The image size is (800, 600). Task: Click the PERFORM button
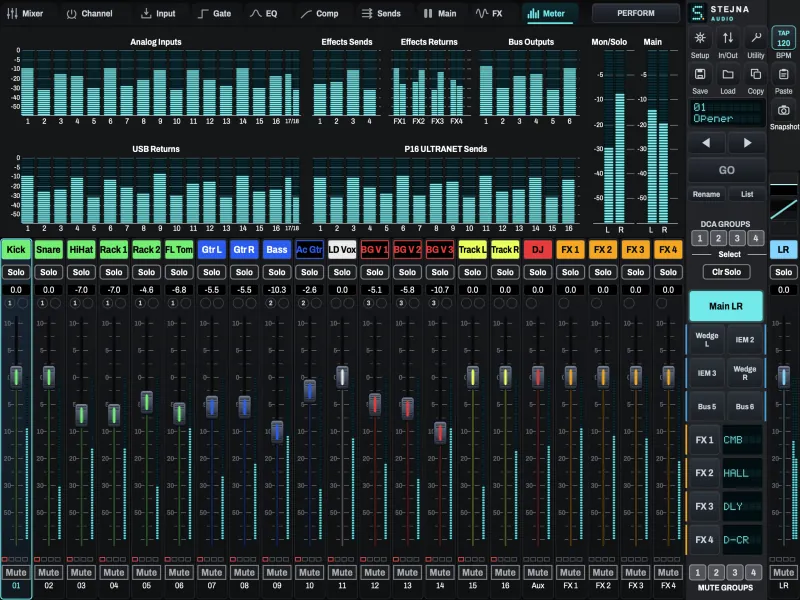[636, 13]
